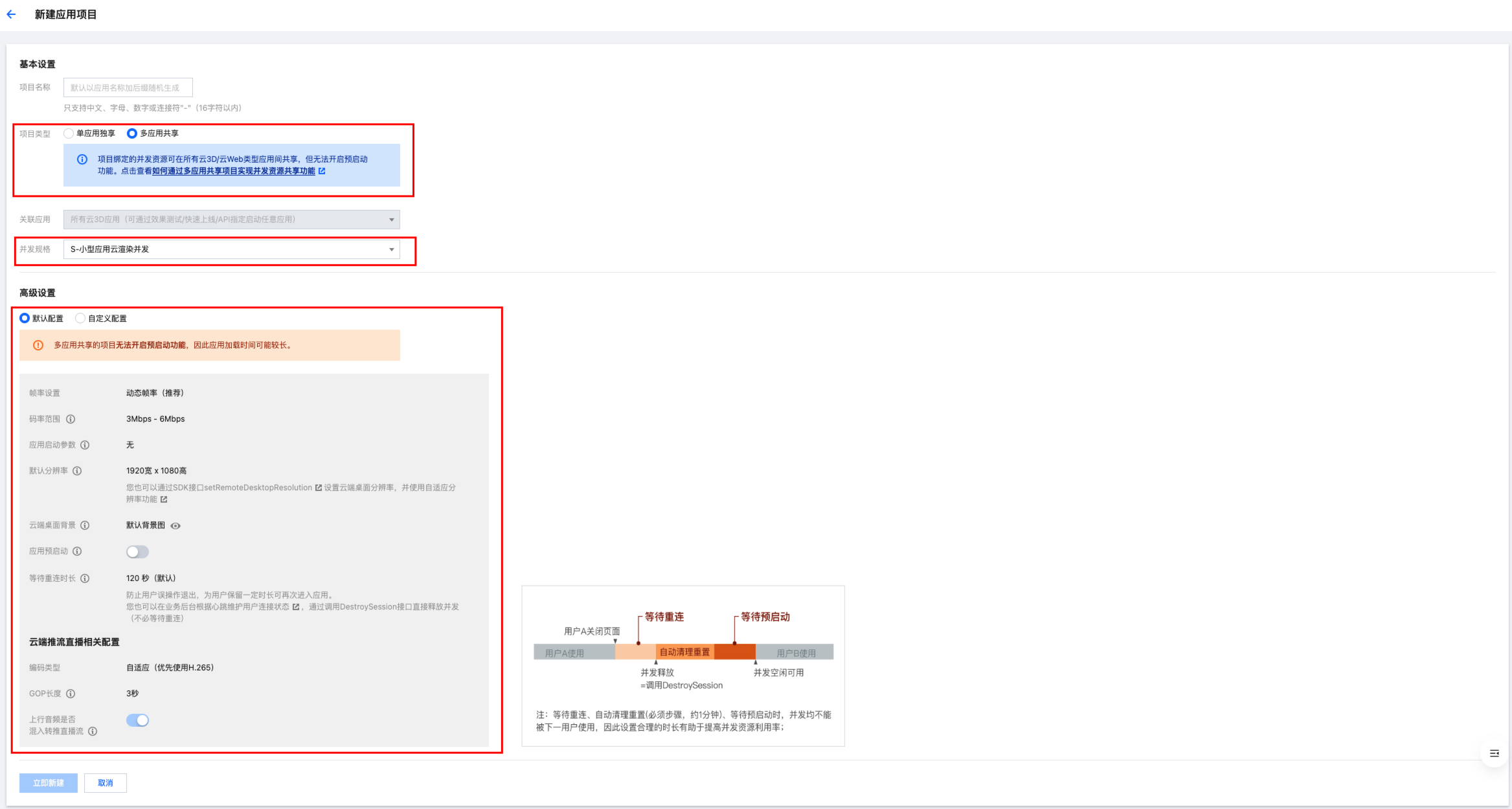Click info icon next to 默认分辨率

tap(77, 471)
